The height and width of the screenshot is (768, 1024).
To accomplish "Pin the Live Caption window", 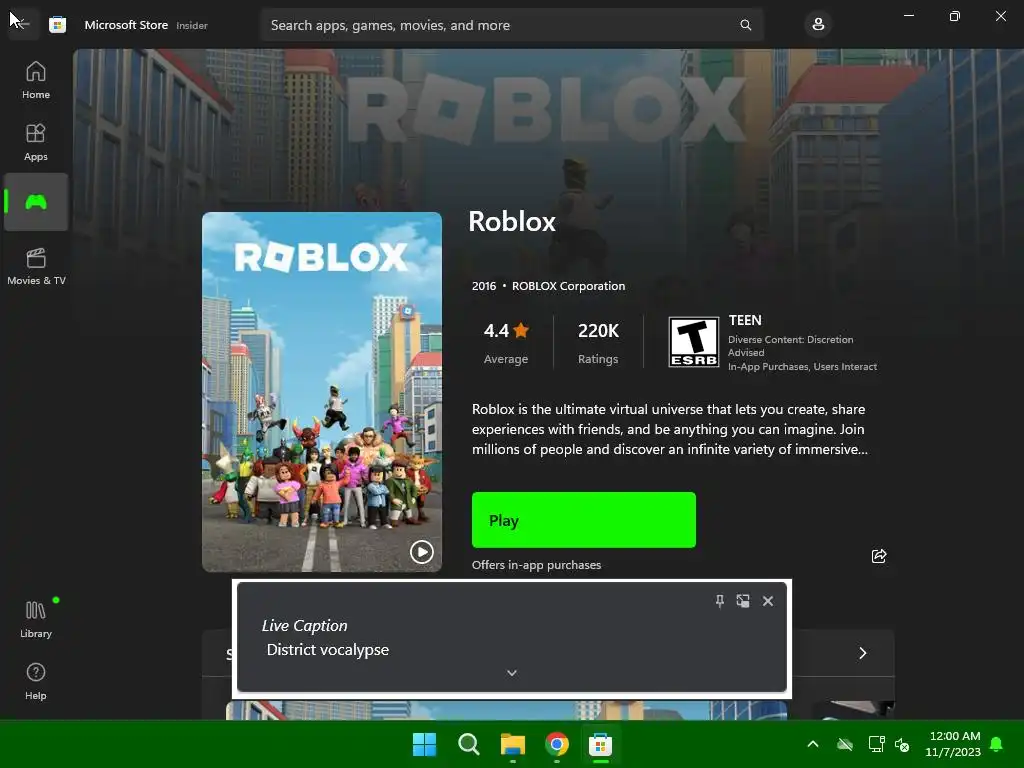I will pos(720,601).
